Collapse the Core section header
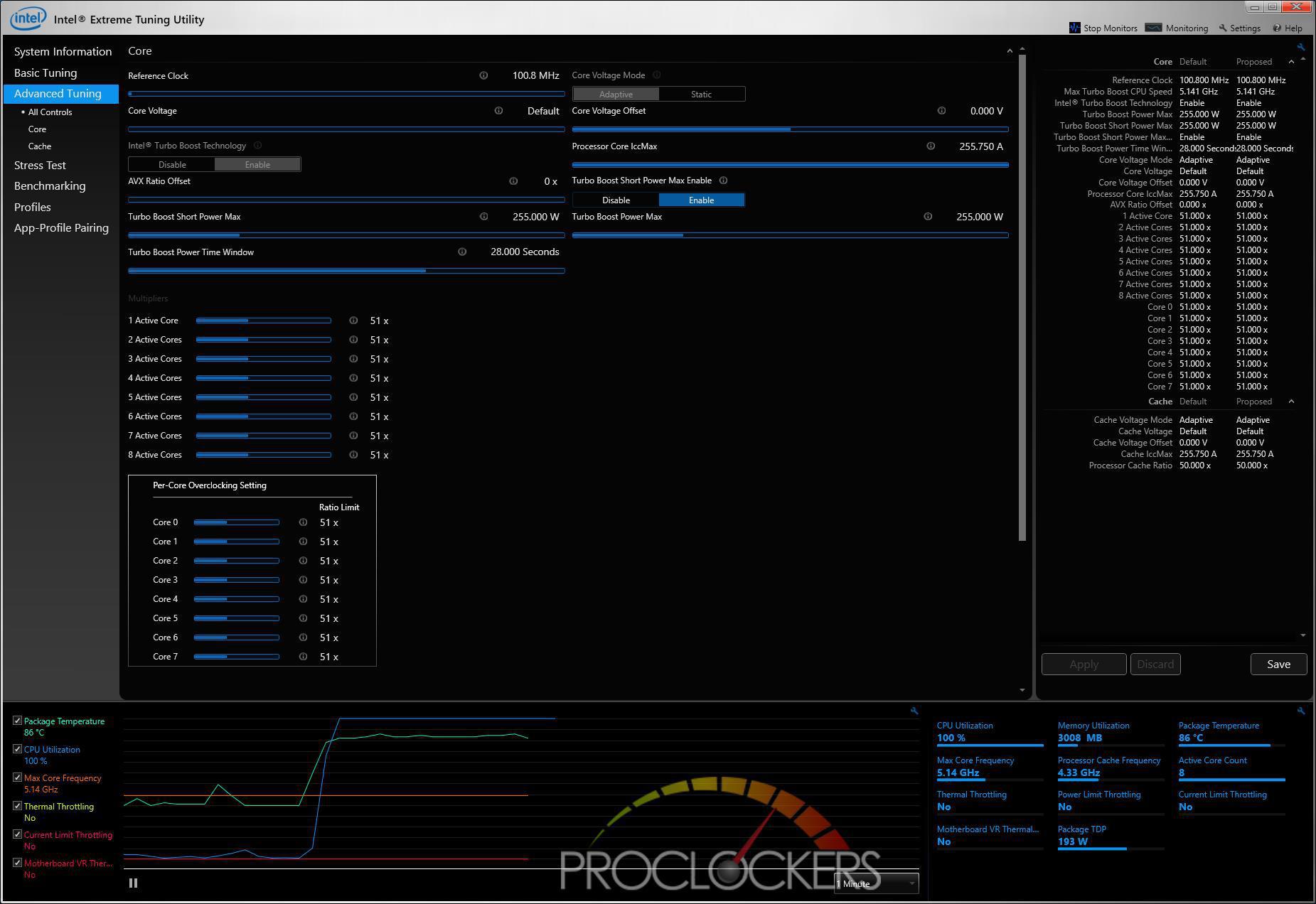 click(x=1010, y=51)
